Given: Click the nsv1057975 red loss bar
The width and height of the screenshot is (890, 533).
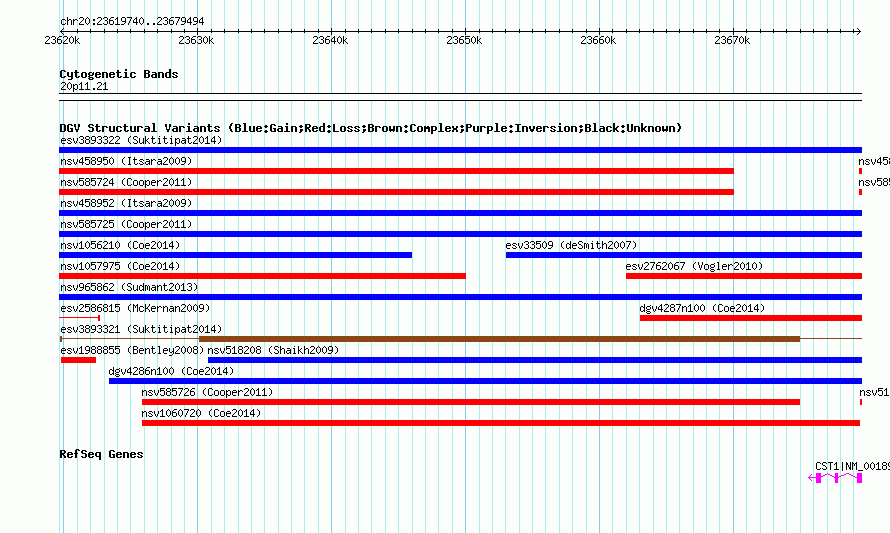Looking at the screenshot, I should coord(262,276).
